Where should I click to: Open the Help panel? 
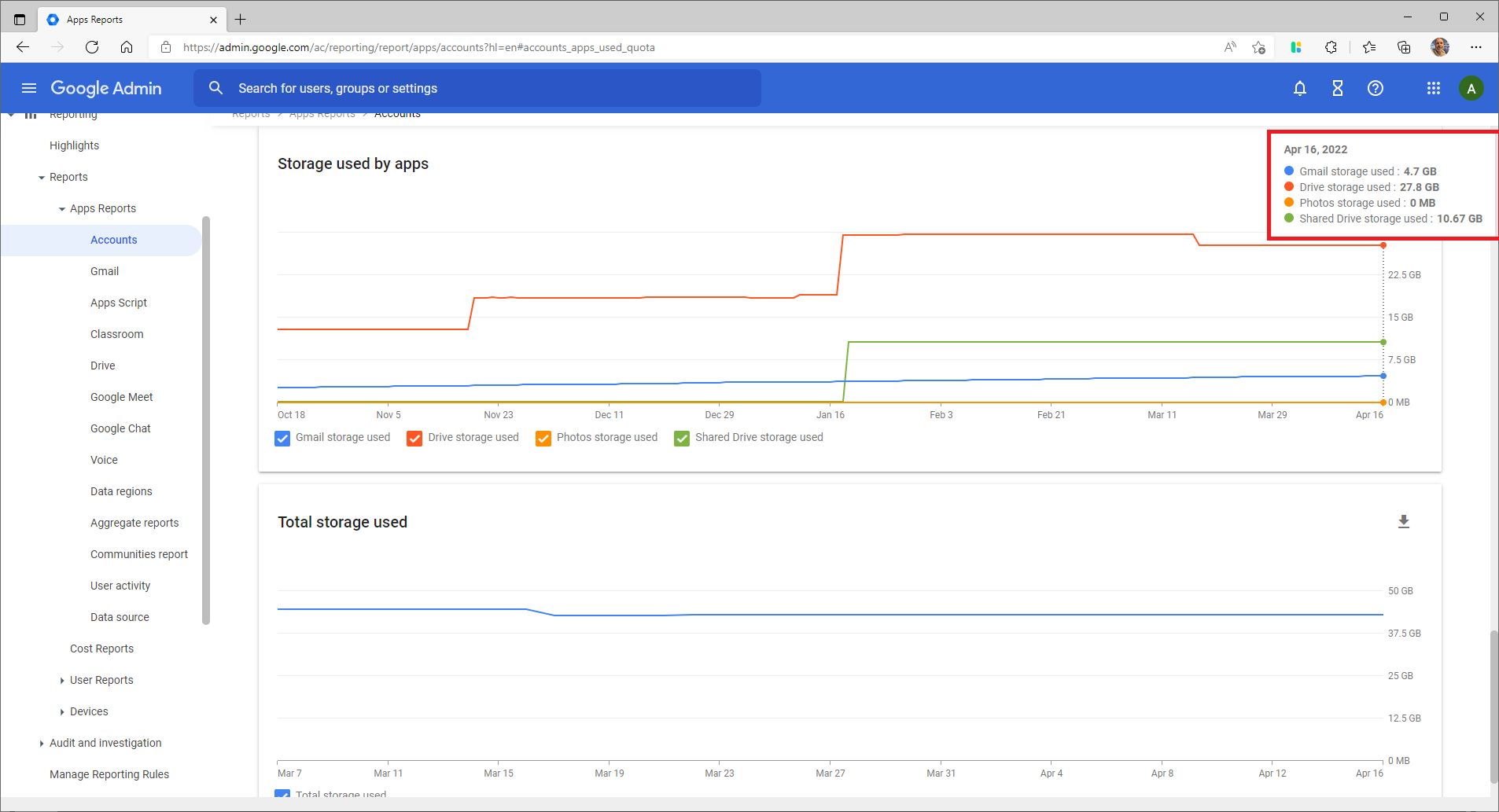tap(1375, 88)
